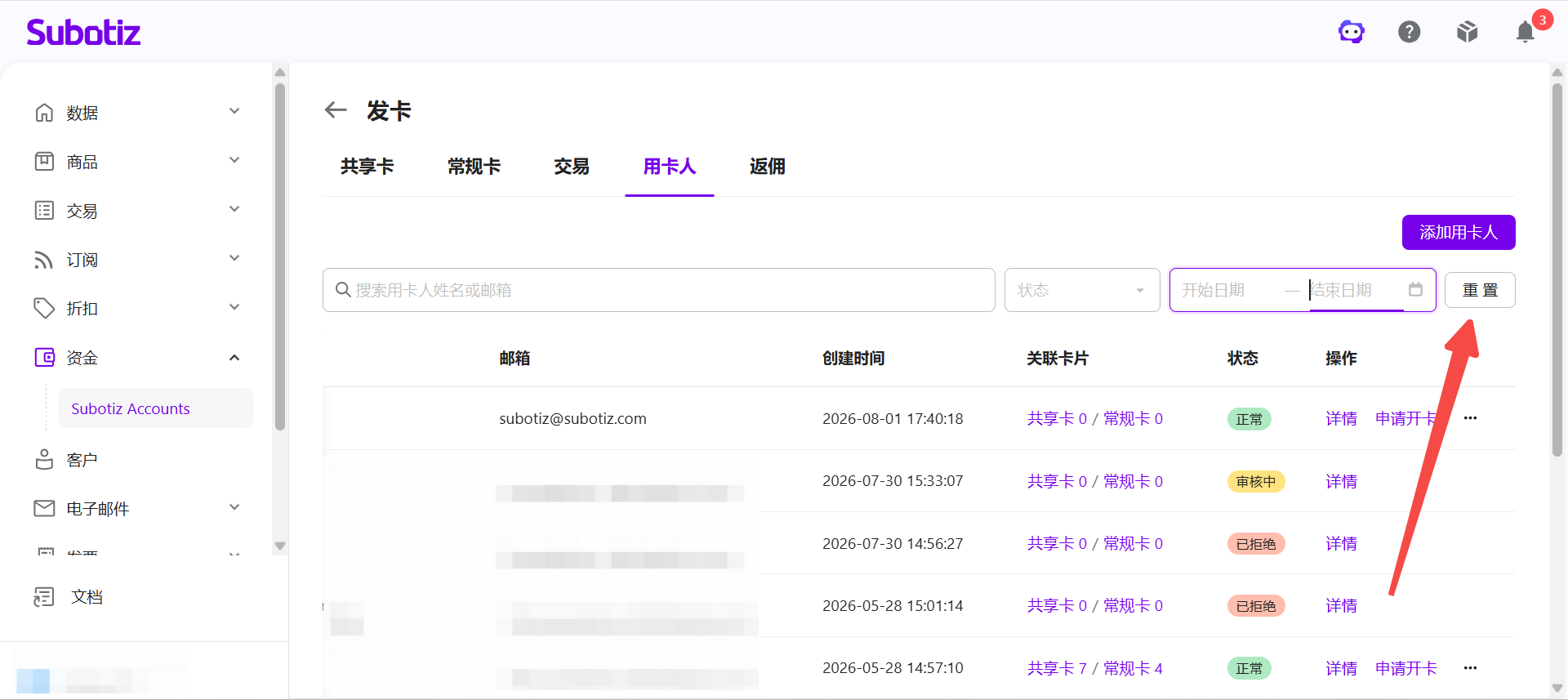Click 申请开卡 for subotiz@subotiz.com row

click(x=1405, y=418)
